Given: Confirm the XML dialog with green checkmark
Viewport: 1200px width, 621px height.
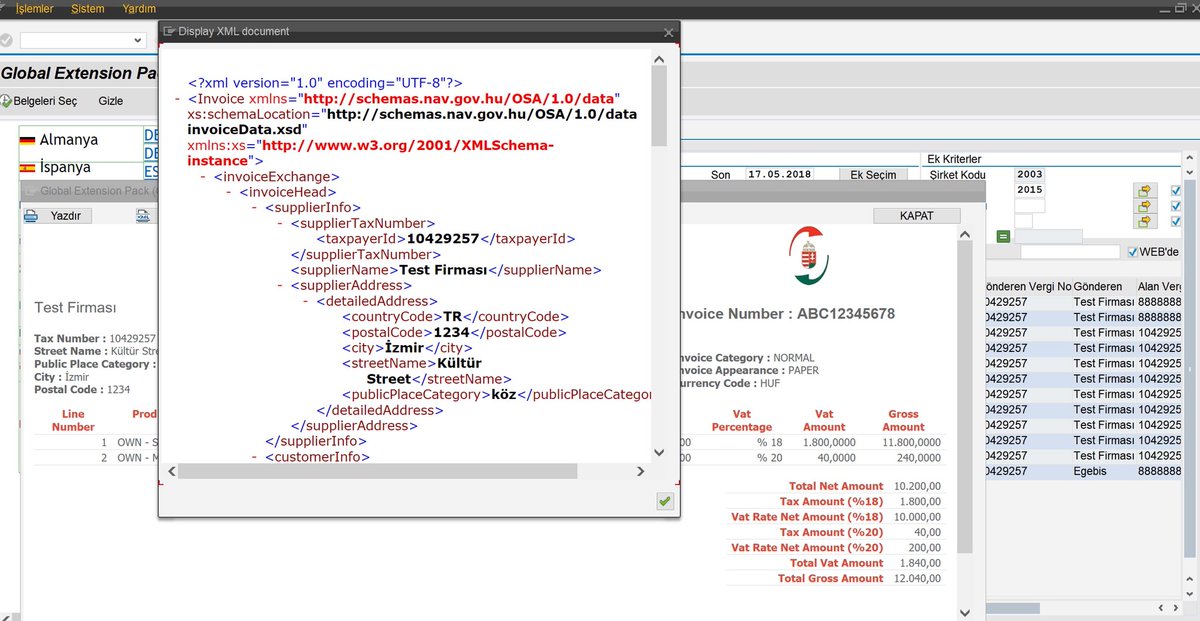Looking at the screenshot, I should click(665, 501).
